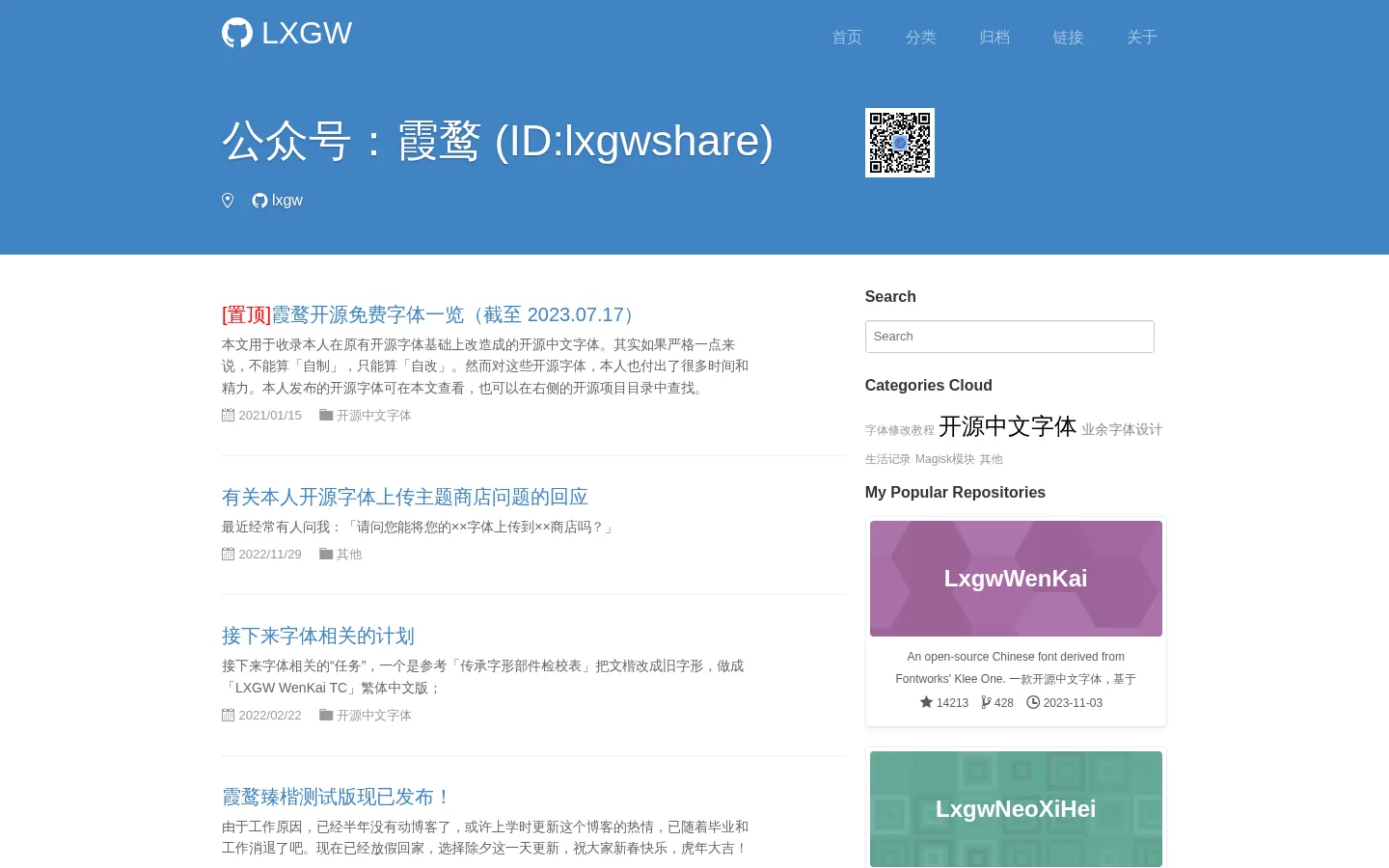Image resolution: width=1389 pixels, height=868 pixels.
Task: Select 业余字体设计 in Categories Cloud
Action: 1122,429
